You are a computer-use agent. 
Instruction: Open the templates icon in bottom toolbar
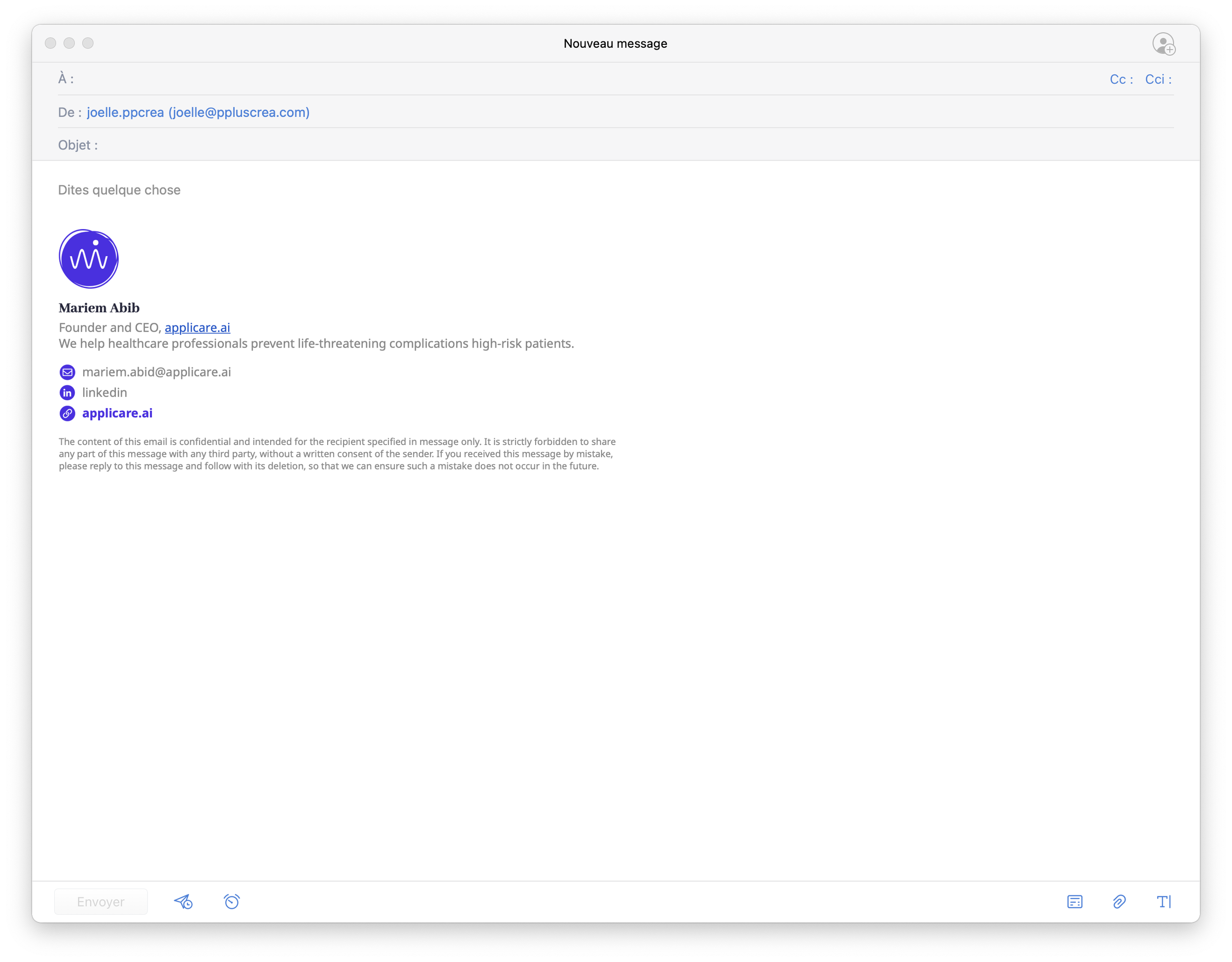click(1075, 901)
